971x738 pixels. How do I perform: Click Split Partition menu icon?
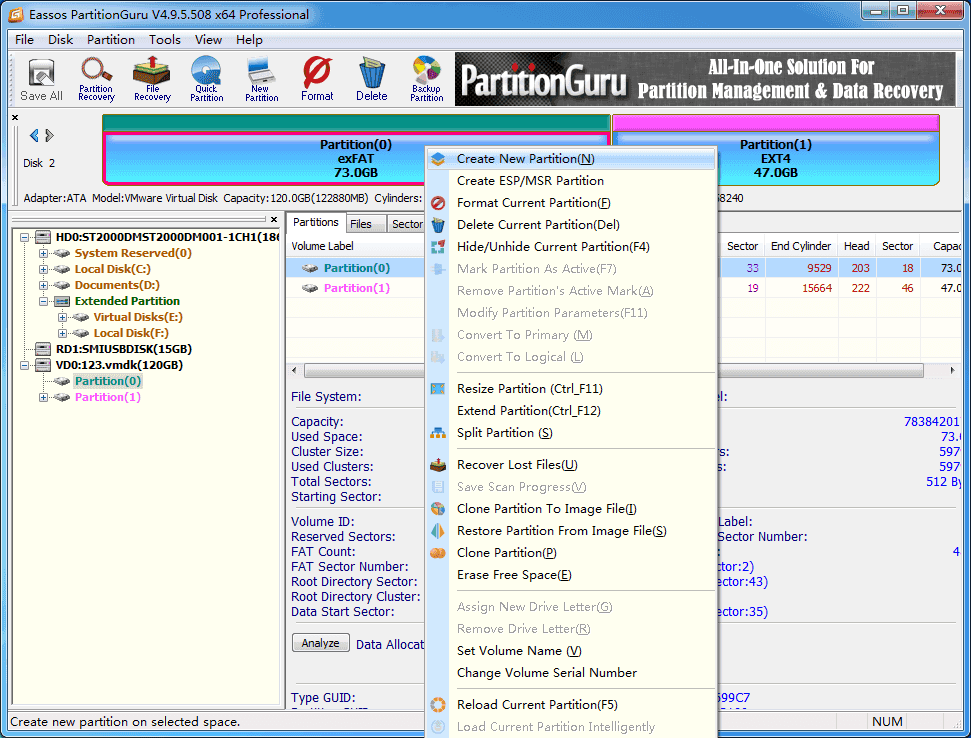click(x=438, y=433)
